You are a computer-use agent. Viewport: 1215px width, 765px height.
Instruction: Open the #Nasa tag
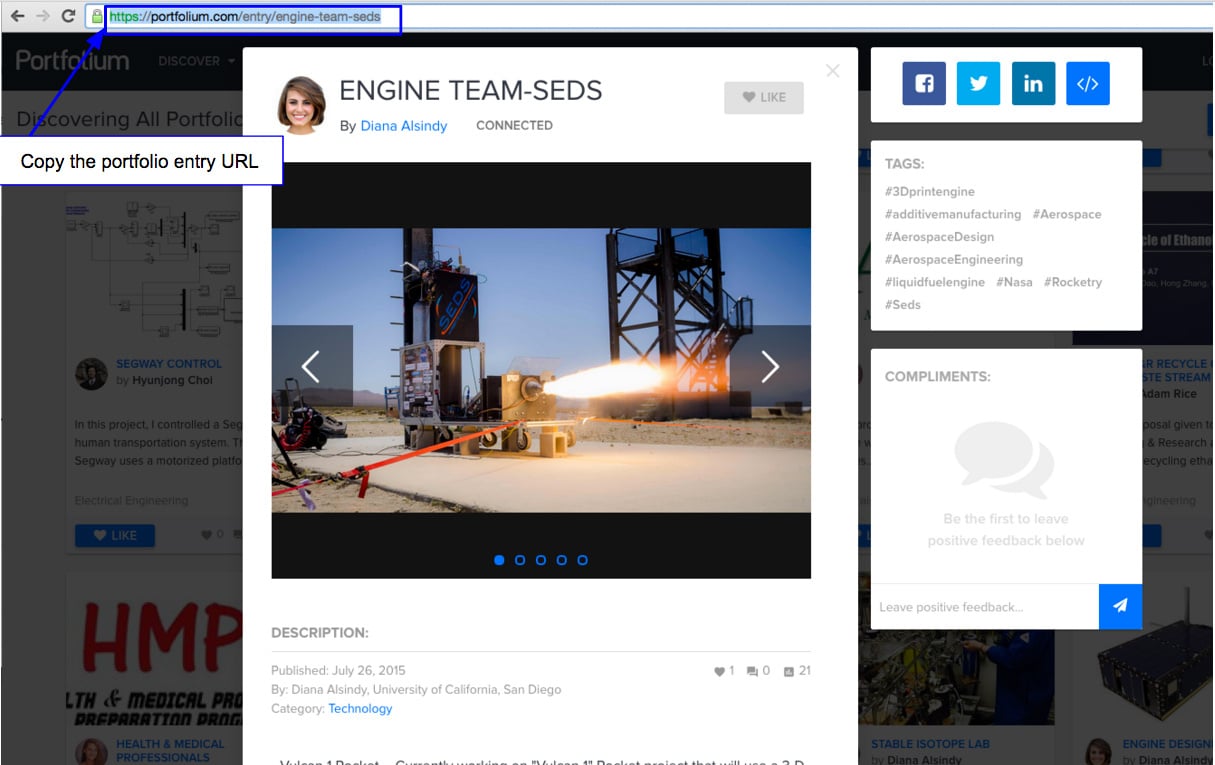click(1014, 282)
